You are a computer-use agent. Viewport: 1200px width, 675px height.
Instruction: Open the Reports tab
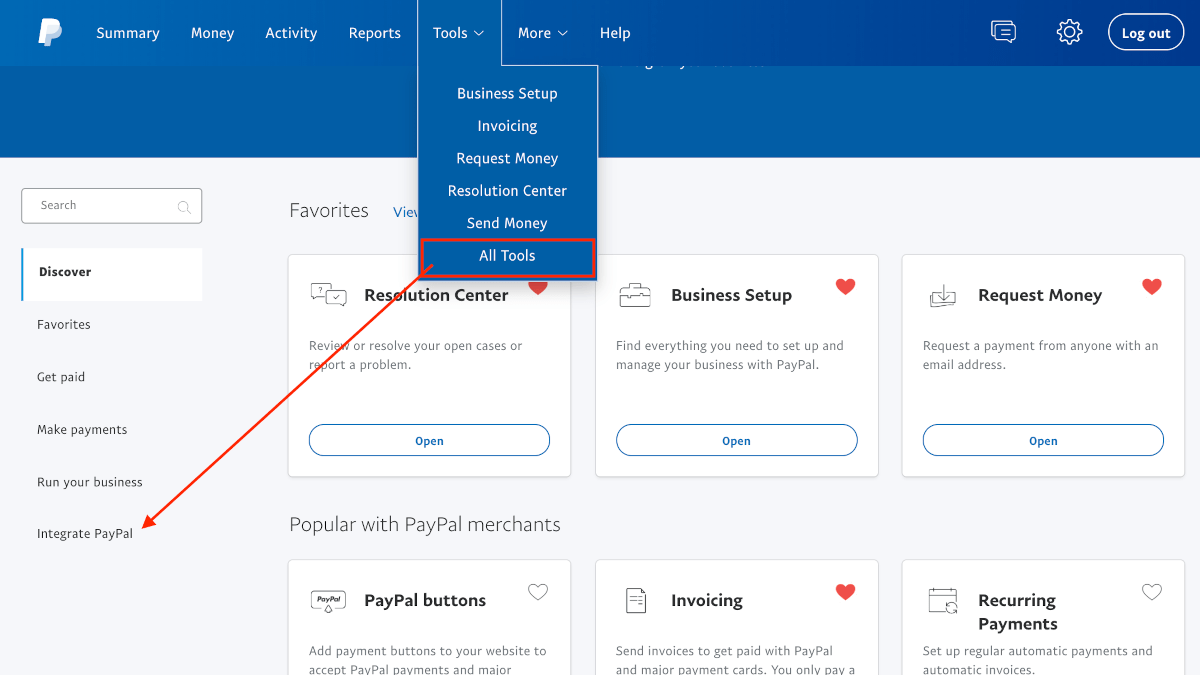(375, 33)
